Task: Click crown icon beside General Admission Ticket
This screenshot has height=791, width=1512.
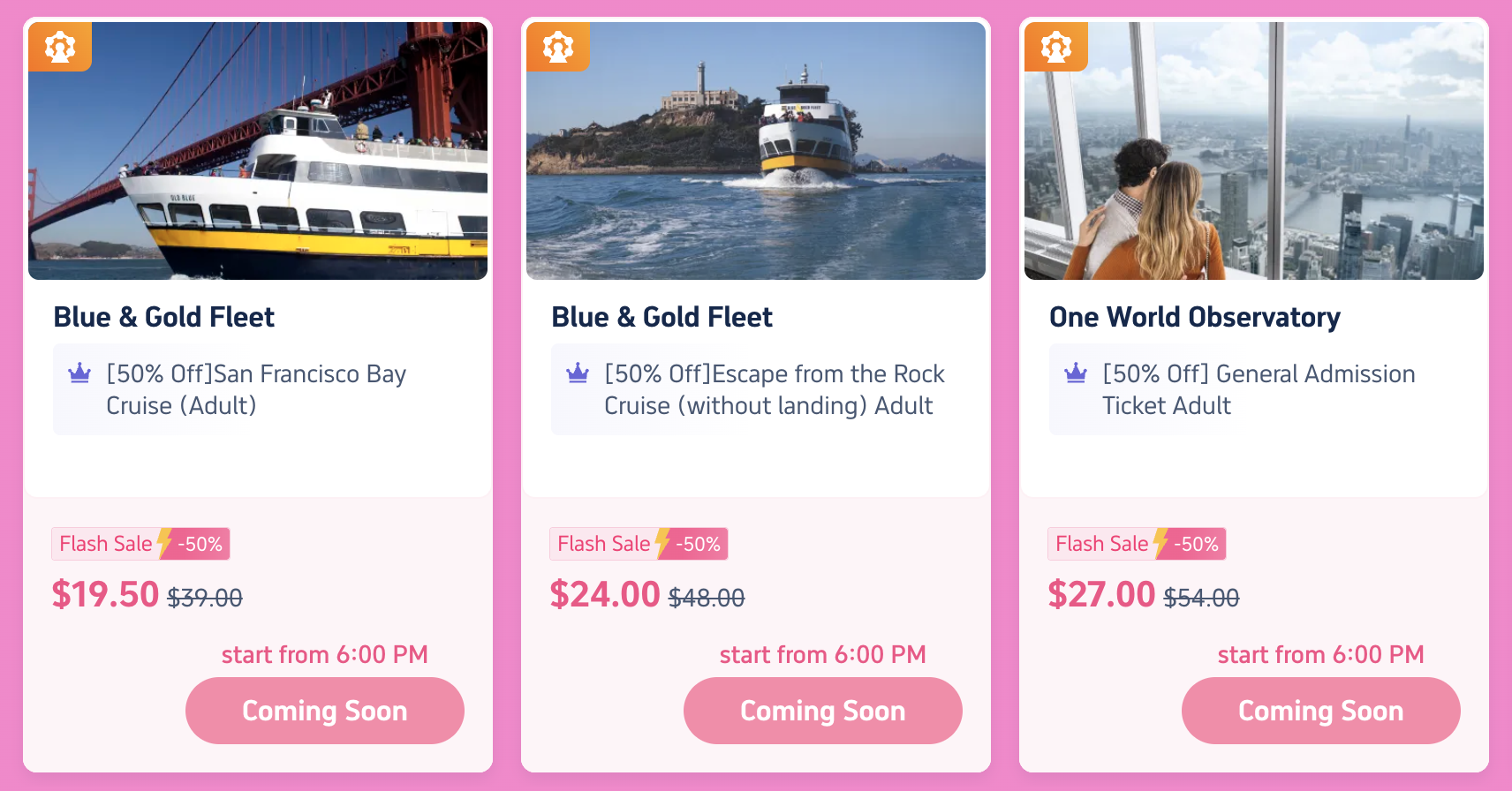Action: point(1076,373)
